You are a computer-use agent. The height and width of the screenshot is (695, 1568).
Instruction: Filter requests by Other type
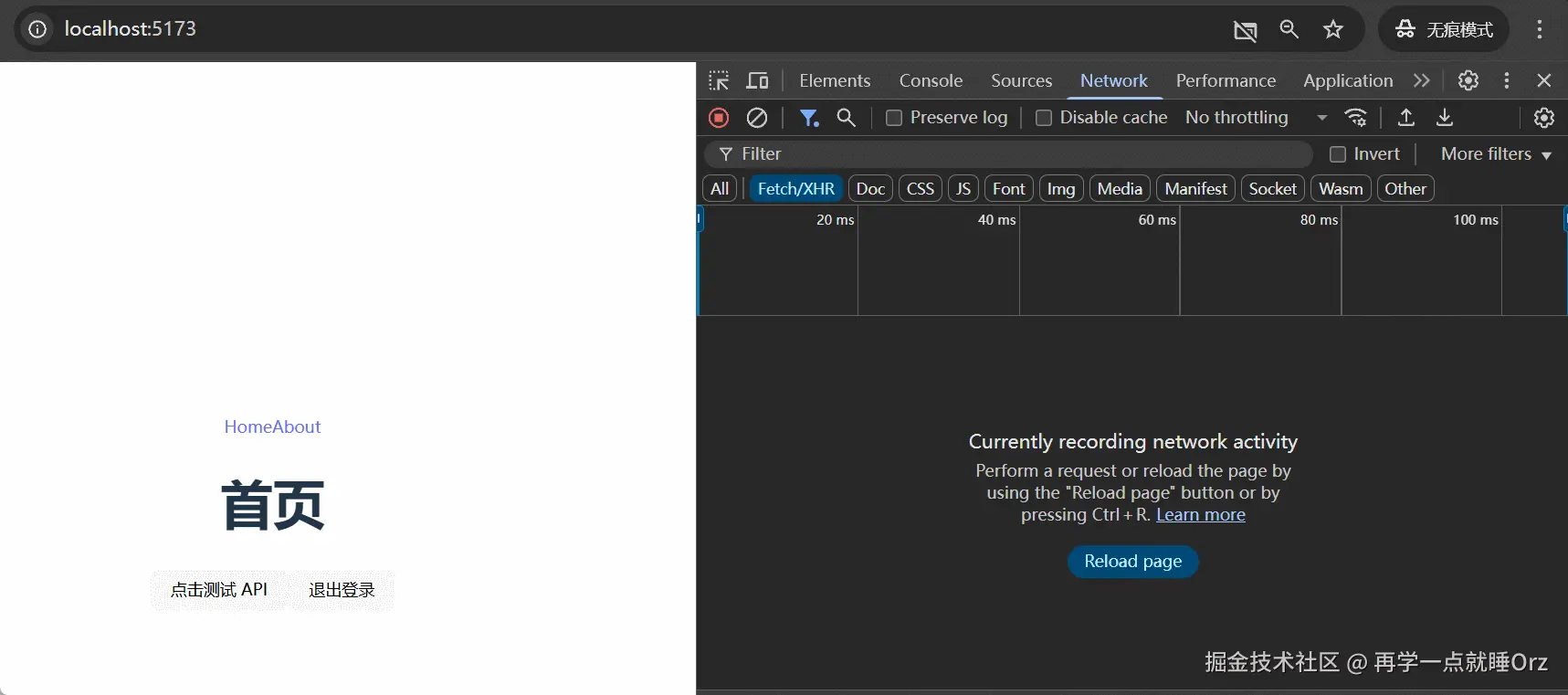[x=1405, y=189]
